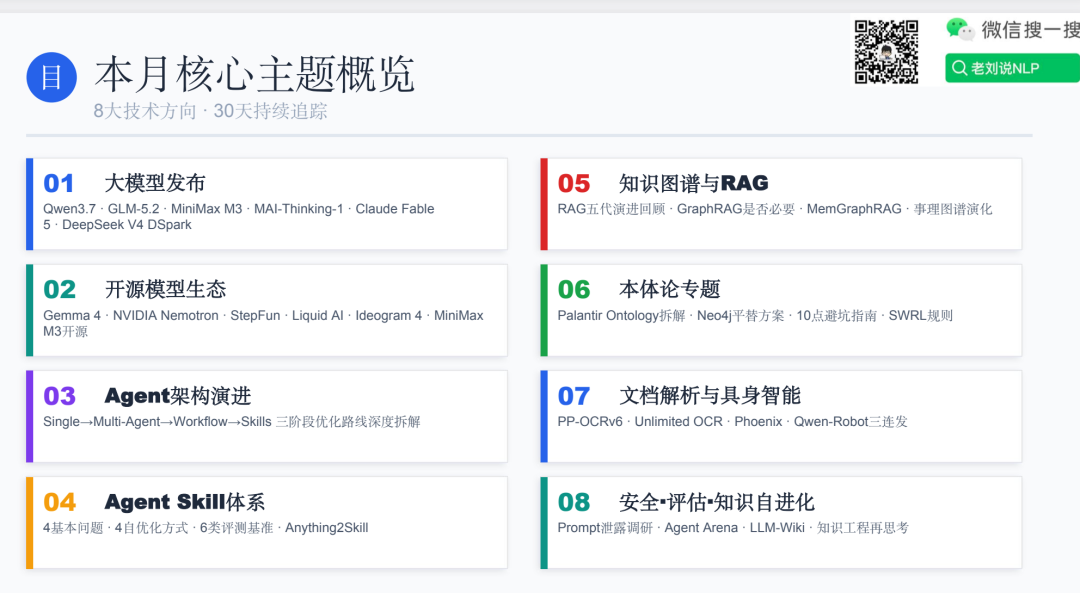Click the blue 01 number label
This screenshot has height=593, width=1080.
click(x=59, y=183)
